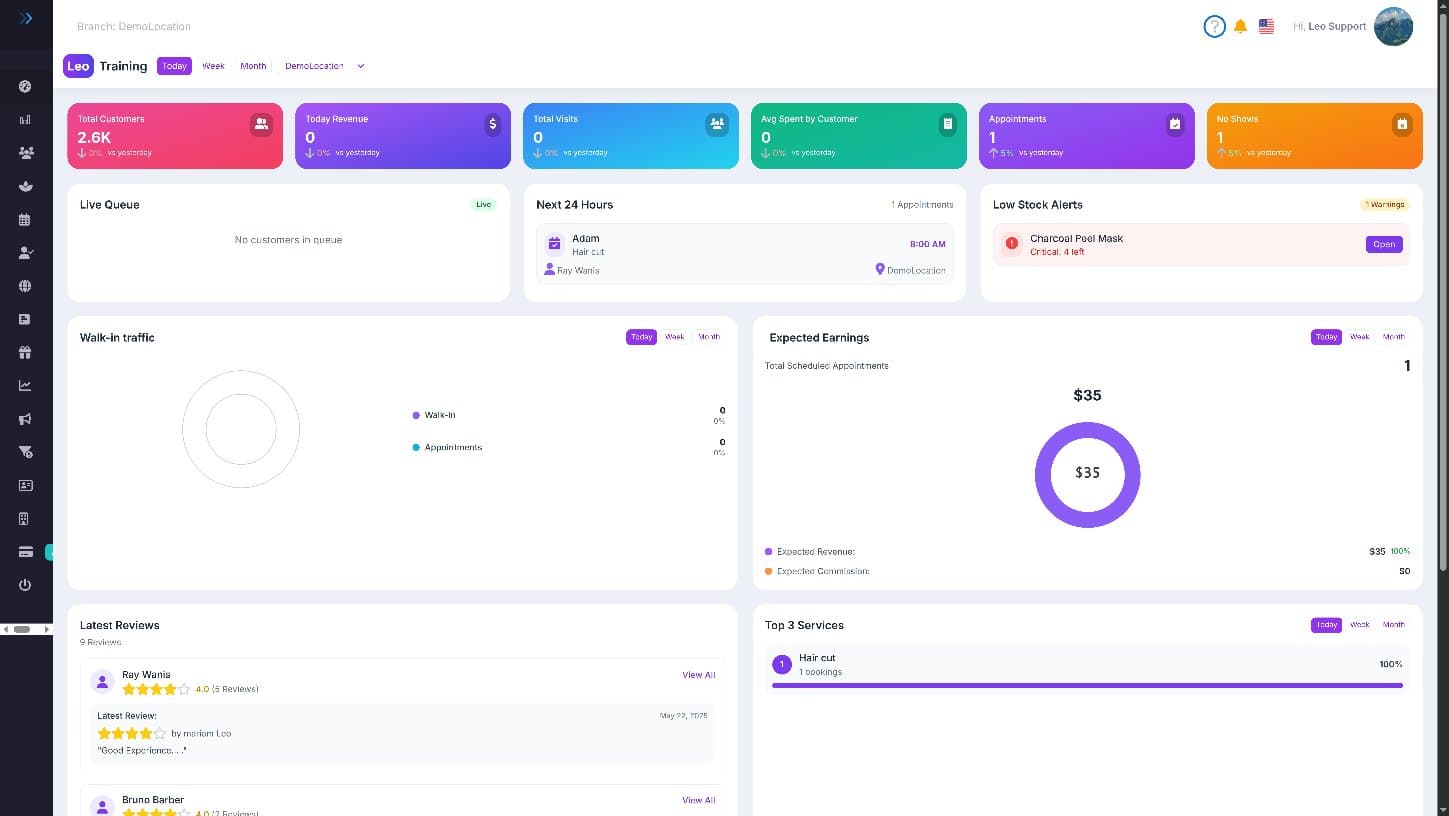1449x816 pixels.
Task: Open the document note icon in sidebar
Action: coord(25,319)
